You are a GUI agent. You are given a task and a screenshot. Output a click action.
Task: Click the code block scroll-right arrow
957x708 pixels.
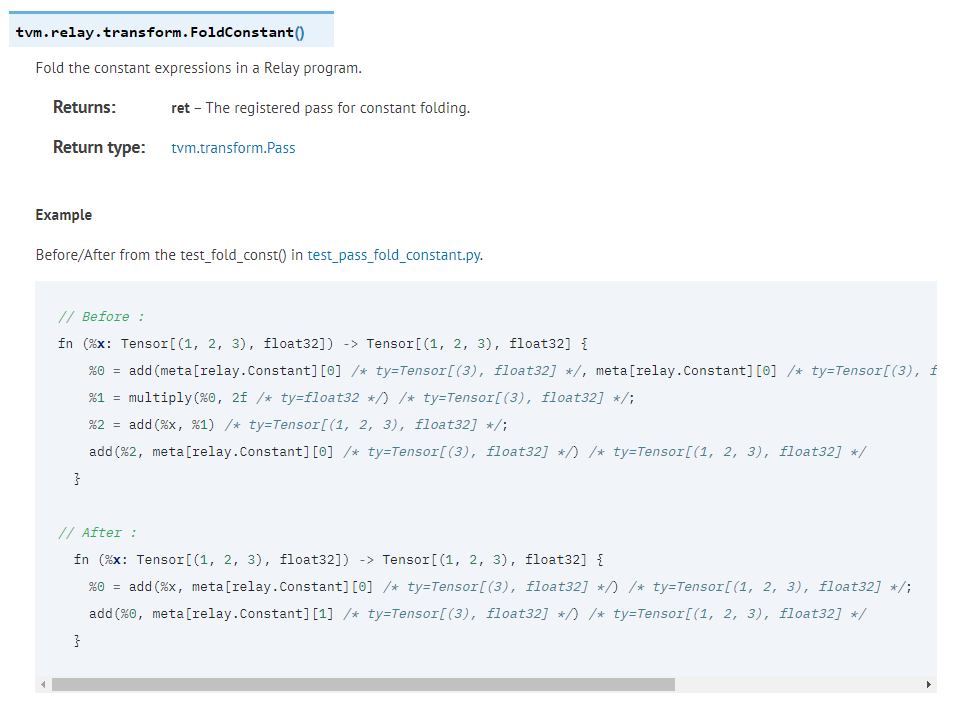coord(928,685)
